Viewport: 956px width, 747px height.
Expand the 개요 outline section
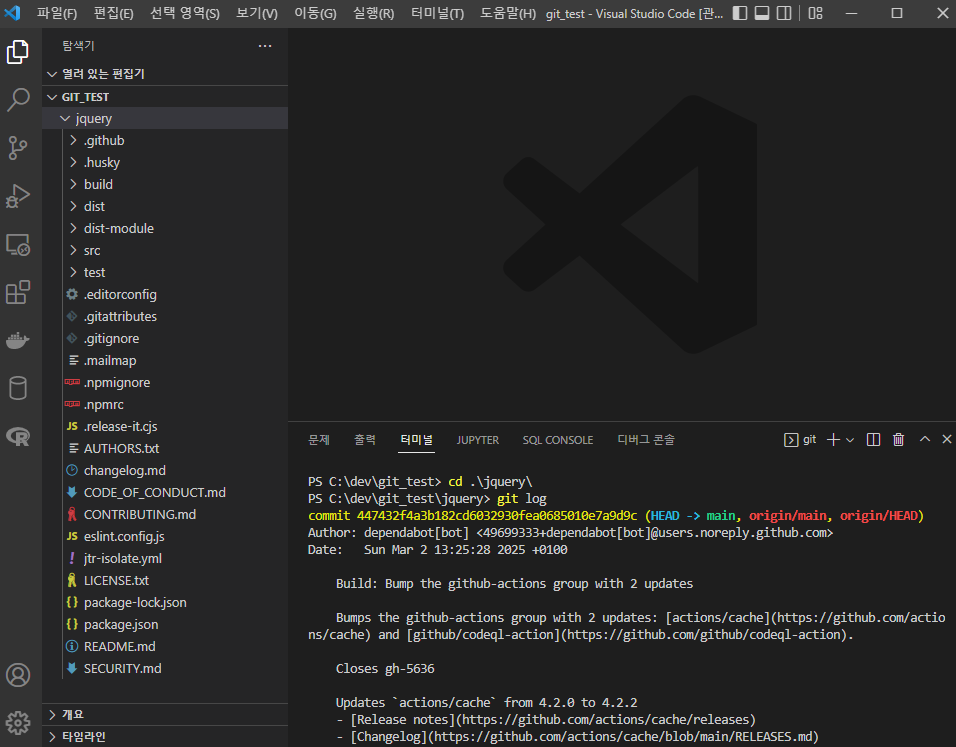[165, 714]
